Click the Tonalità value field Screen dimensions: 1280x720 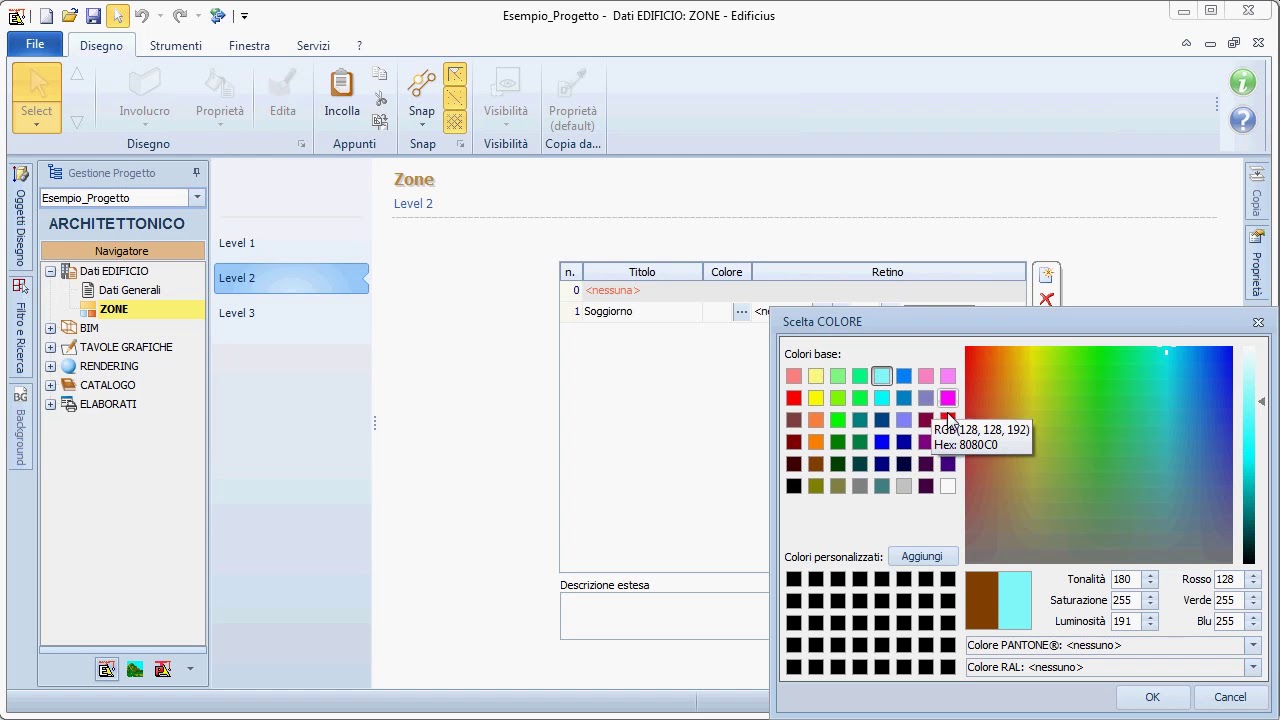pos(1126,579)
